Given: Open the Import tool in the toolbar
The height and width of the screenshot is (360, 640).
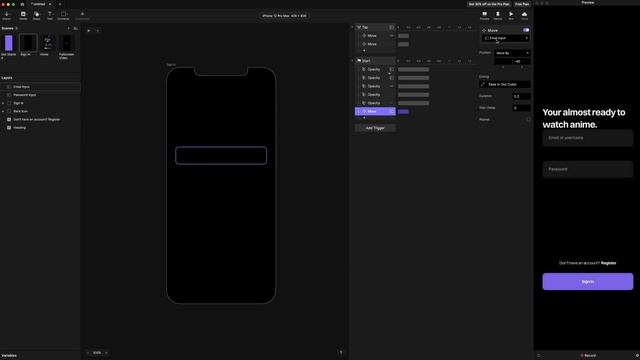Looking at the screenshot, I should (7, 16).
